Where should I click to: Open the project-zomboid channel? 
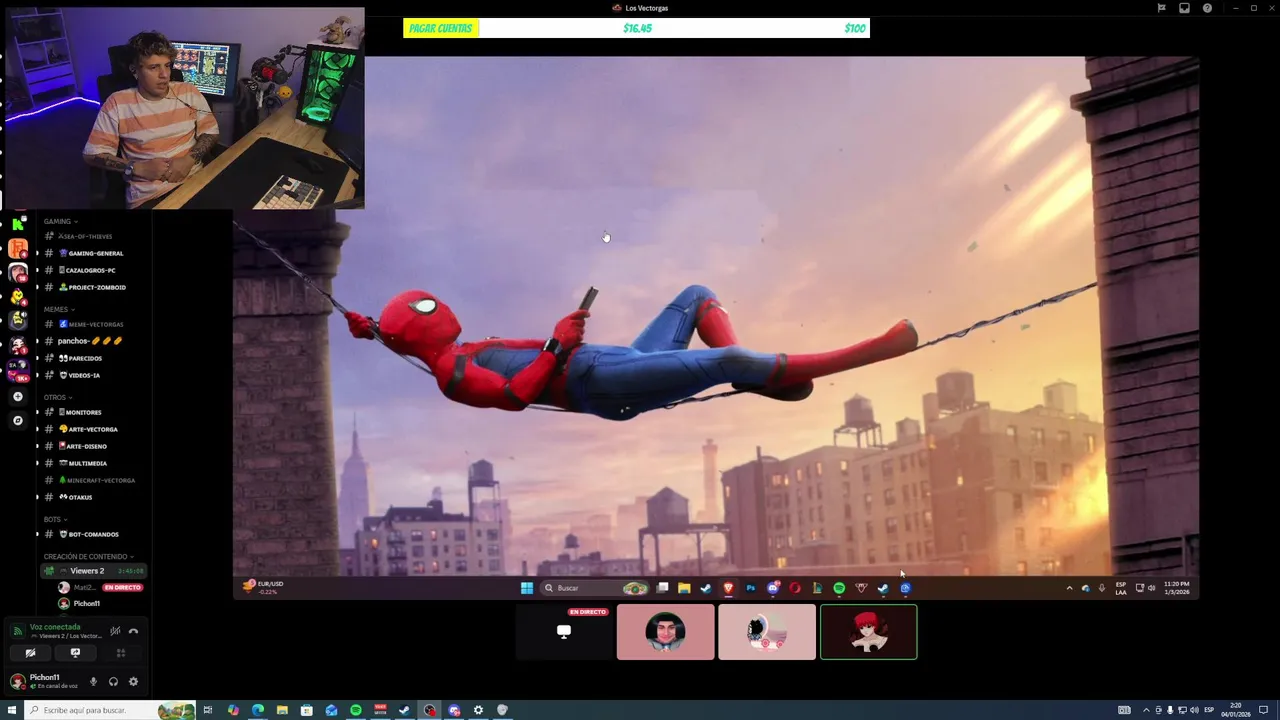coord(91,287)
